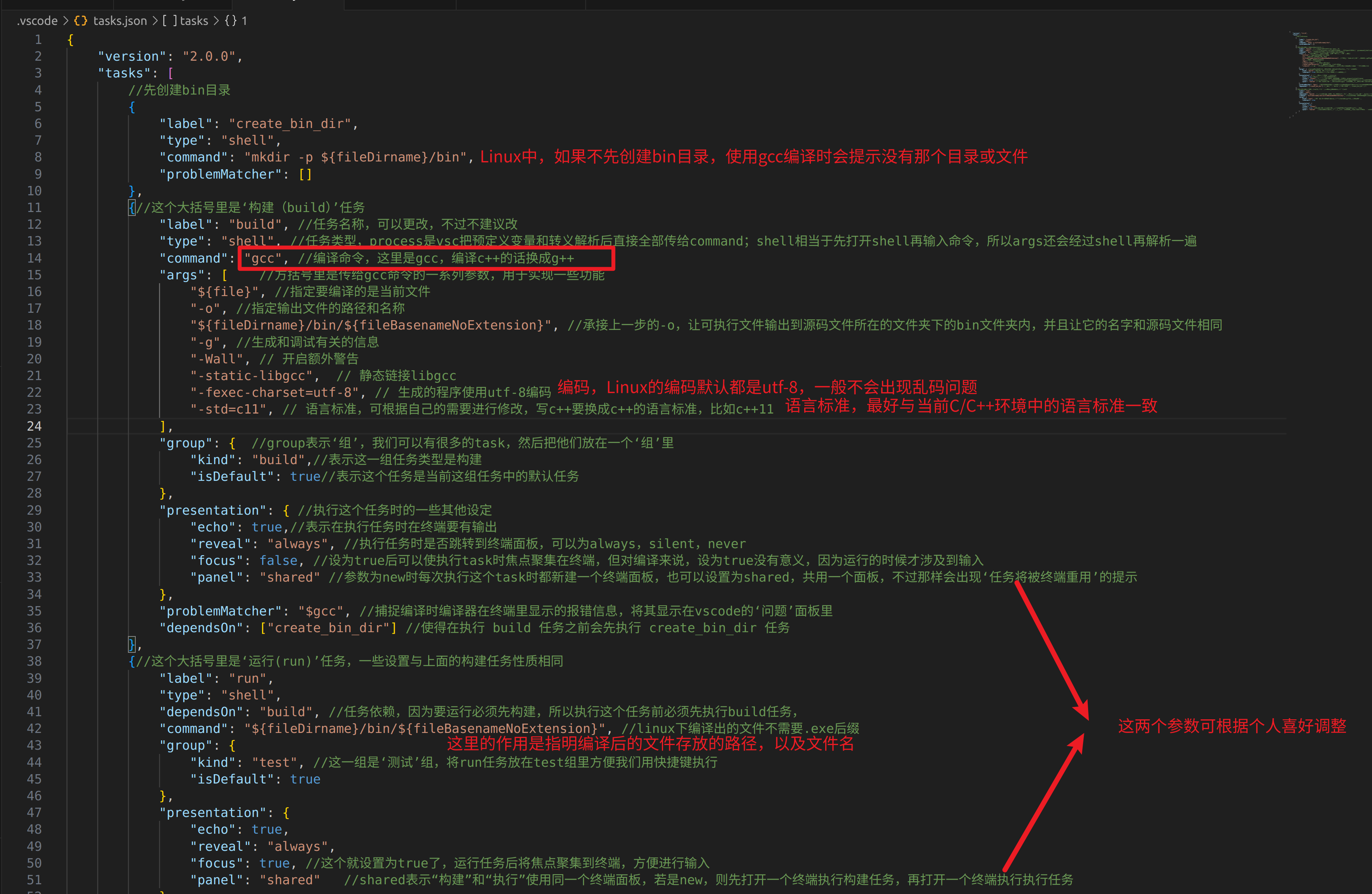The height and width of the screenshot is (894, 1372).
Task: Expand the breadcrumb segment labeled 1
Action: [x=245, y=21]
